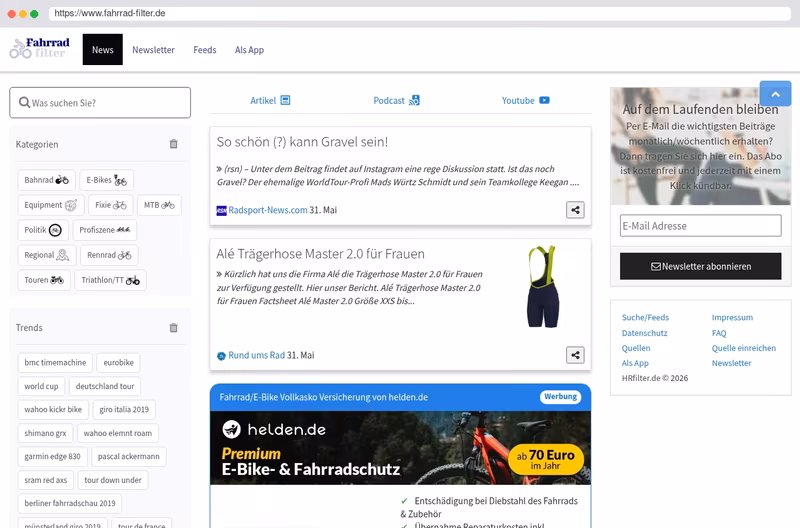This screenshot has width=800, height=528.
Task: Click the Werbung badge
Action: (560, 396)
